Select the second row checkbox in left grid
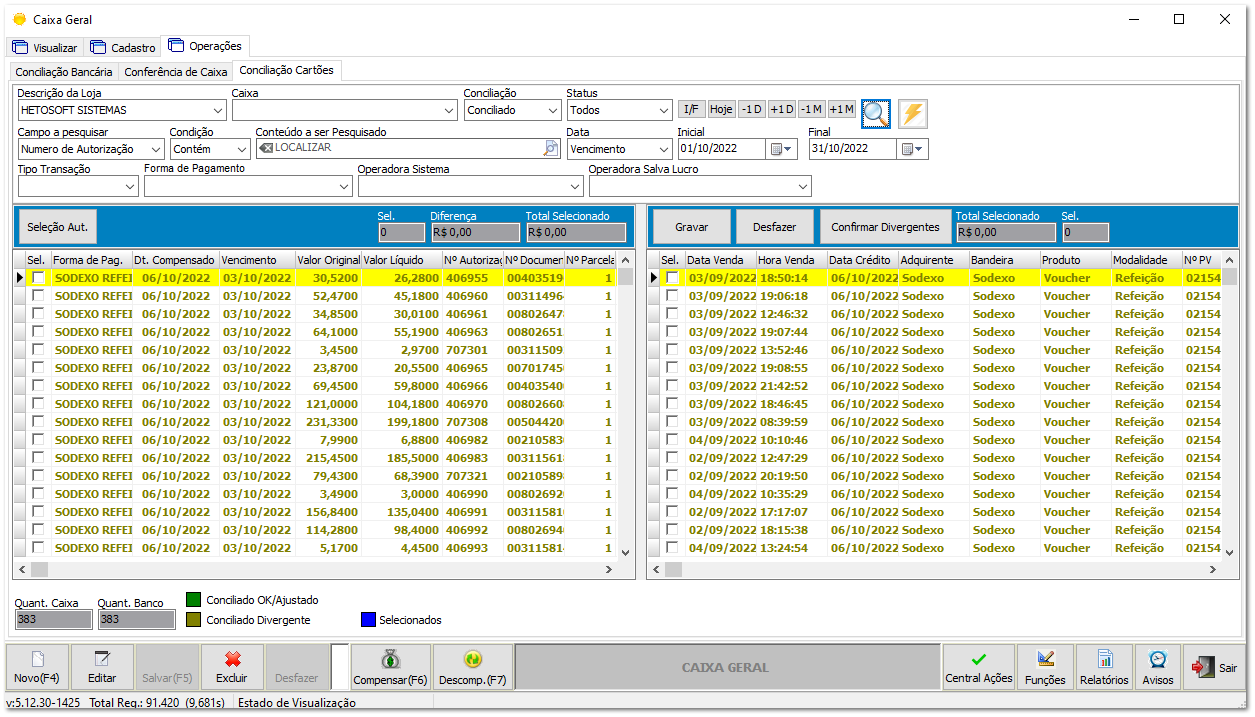This screenshot has width=1255, height=717. tap(38, 296)
